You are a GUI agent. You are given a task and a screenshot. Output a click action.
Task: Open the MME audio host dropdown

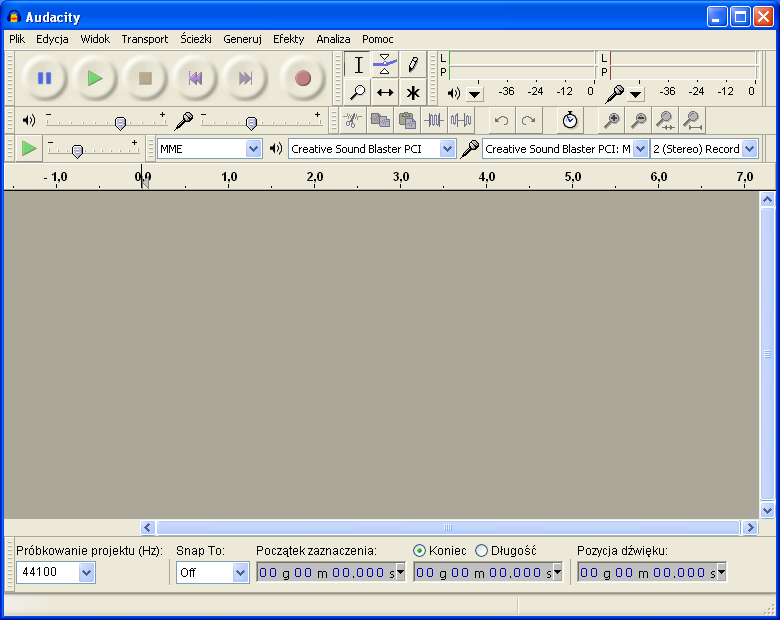tap(253, 149)
